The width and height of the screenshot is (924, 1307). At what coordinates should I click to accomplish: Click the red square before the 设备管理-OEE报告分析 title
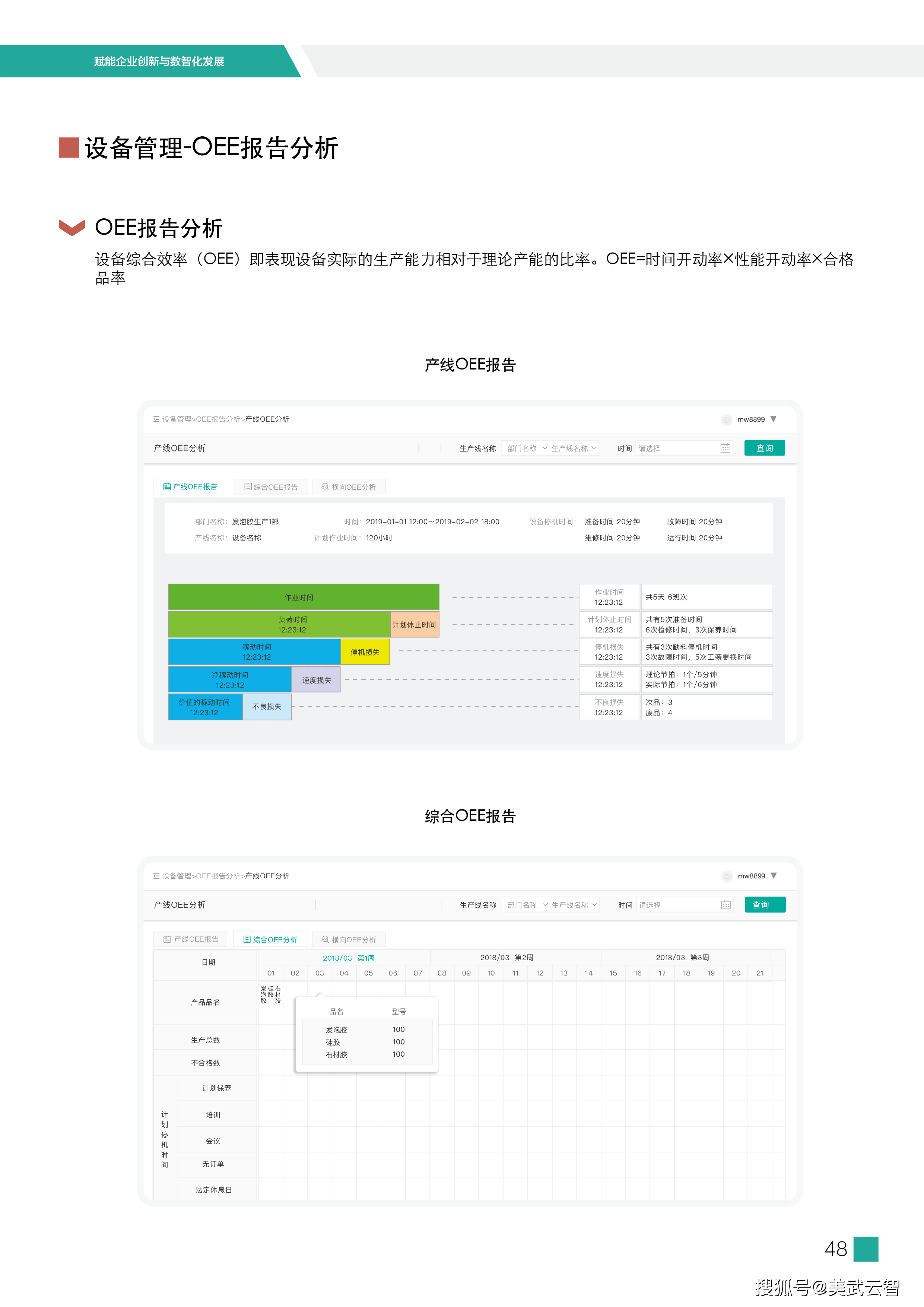click(x=69, y=147)
